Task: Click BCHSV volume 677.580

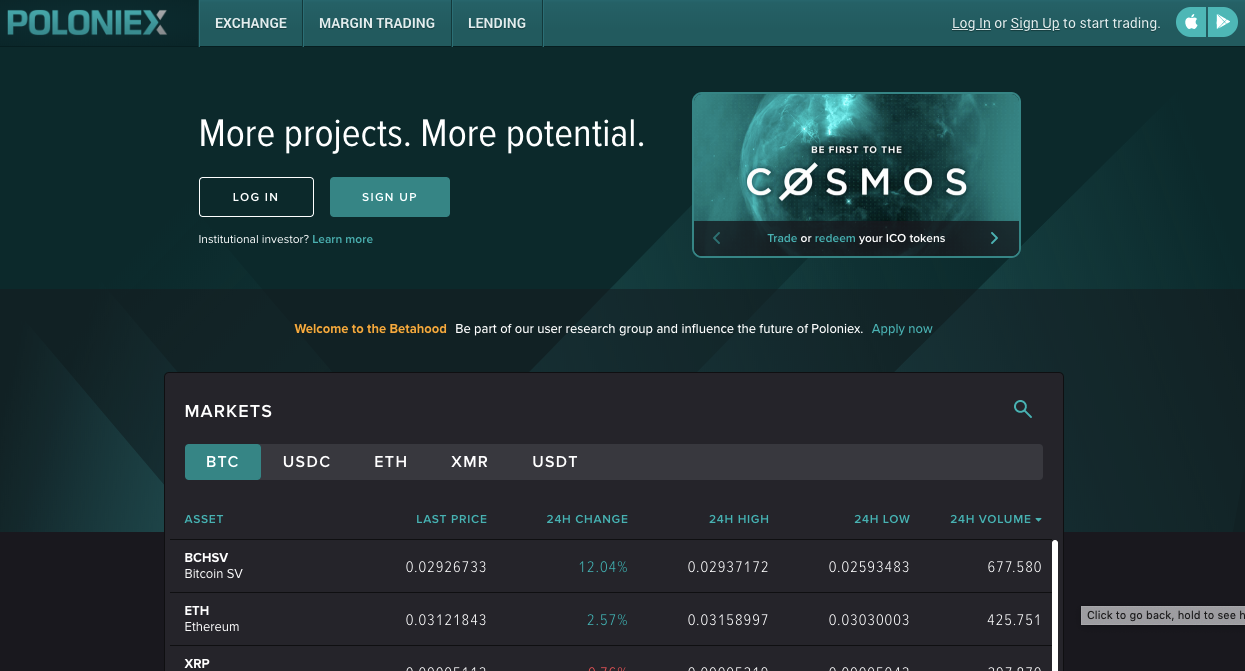Action: coord(1014,567)
